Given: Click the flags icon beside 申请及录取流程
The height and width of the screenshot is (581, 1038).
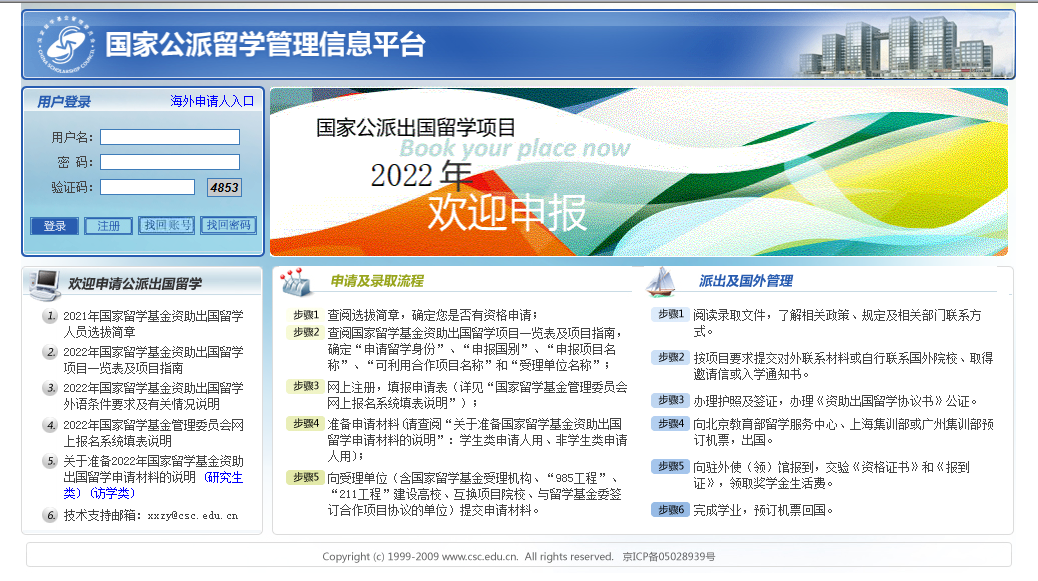Looking at the screenshot, I should coord(295,281).
